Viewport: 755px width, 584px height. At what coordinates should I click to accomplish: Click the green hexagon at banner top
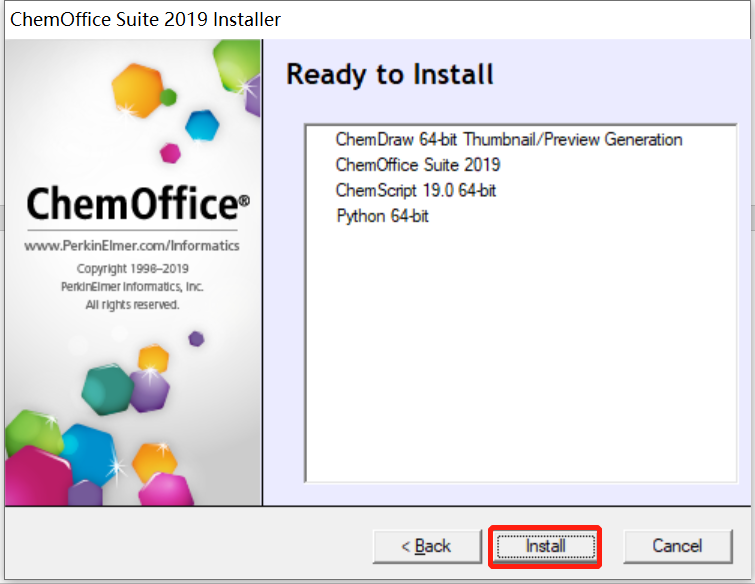[236, 66]
